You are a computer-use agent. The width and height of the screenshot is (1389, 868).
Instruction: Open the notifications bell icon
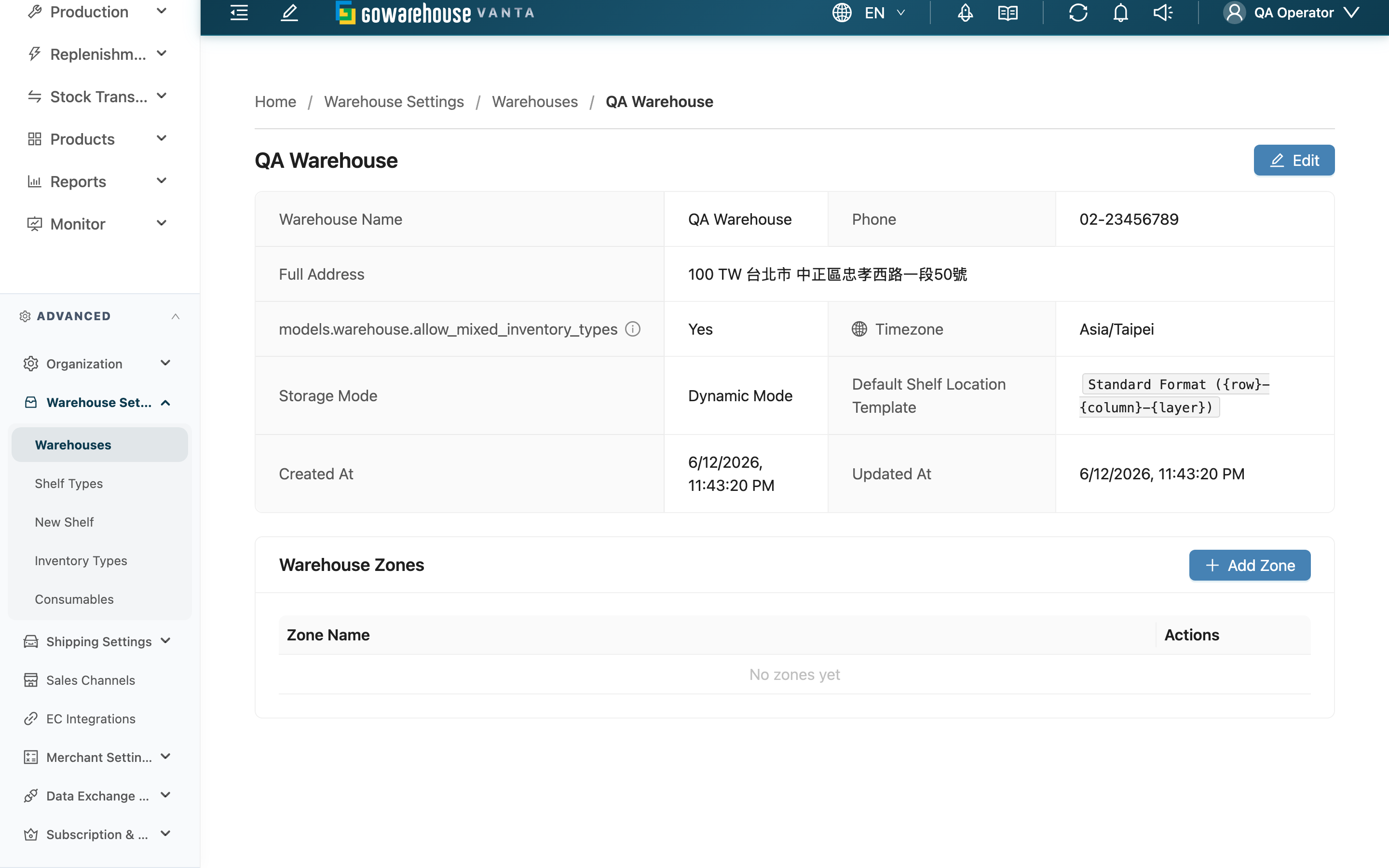[1121, 13]
